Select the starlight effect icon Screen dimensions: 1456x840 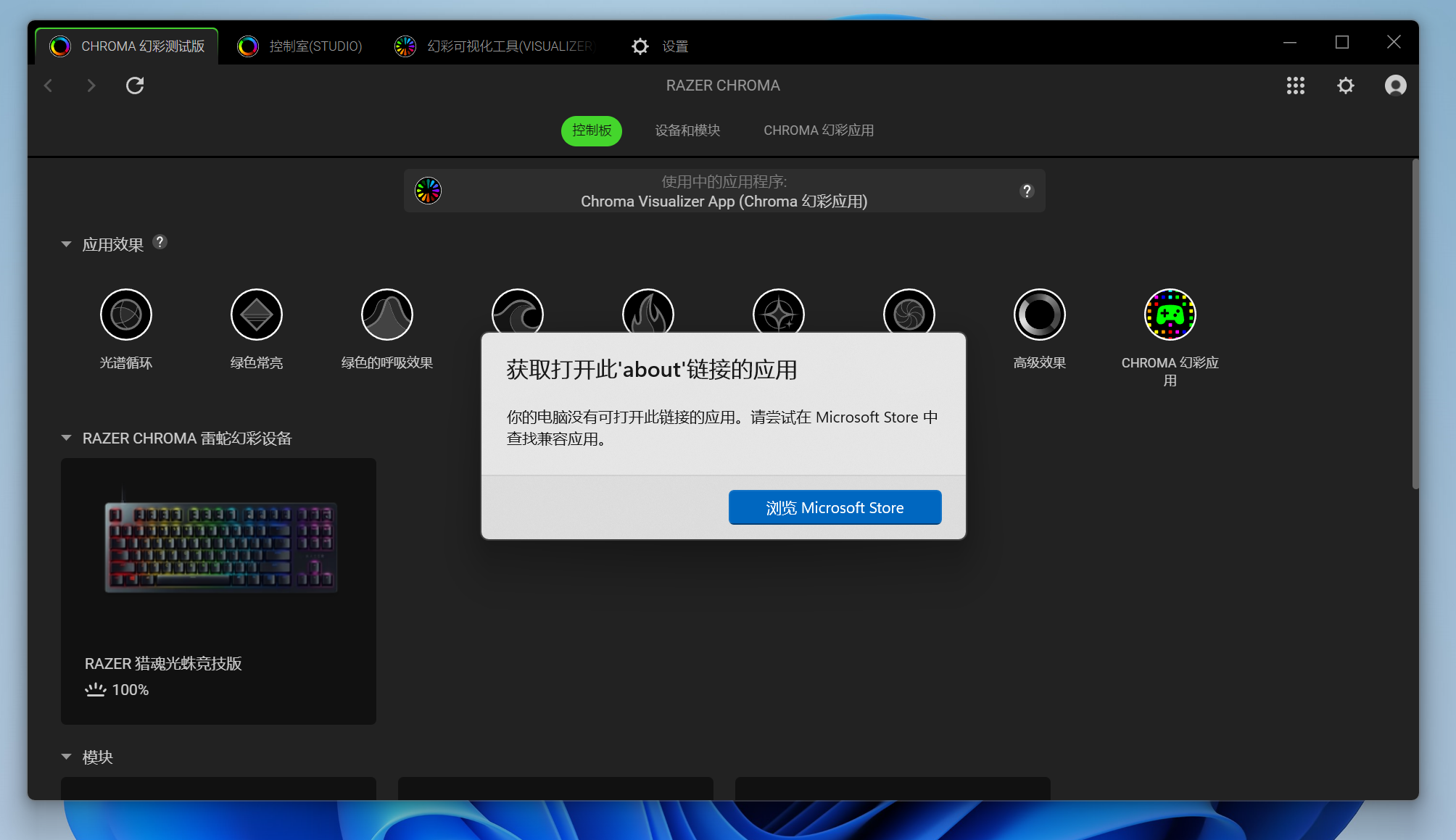(778, 310)
